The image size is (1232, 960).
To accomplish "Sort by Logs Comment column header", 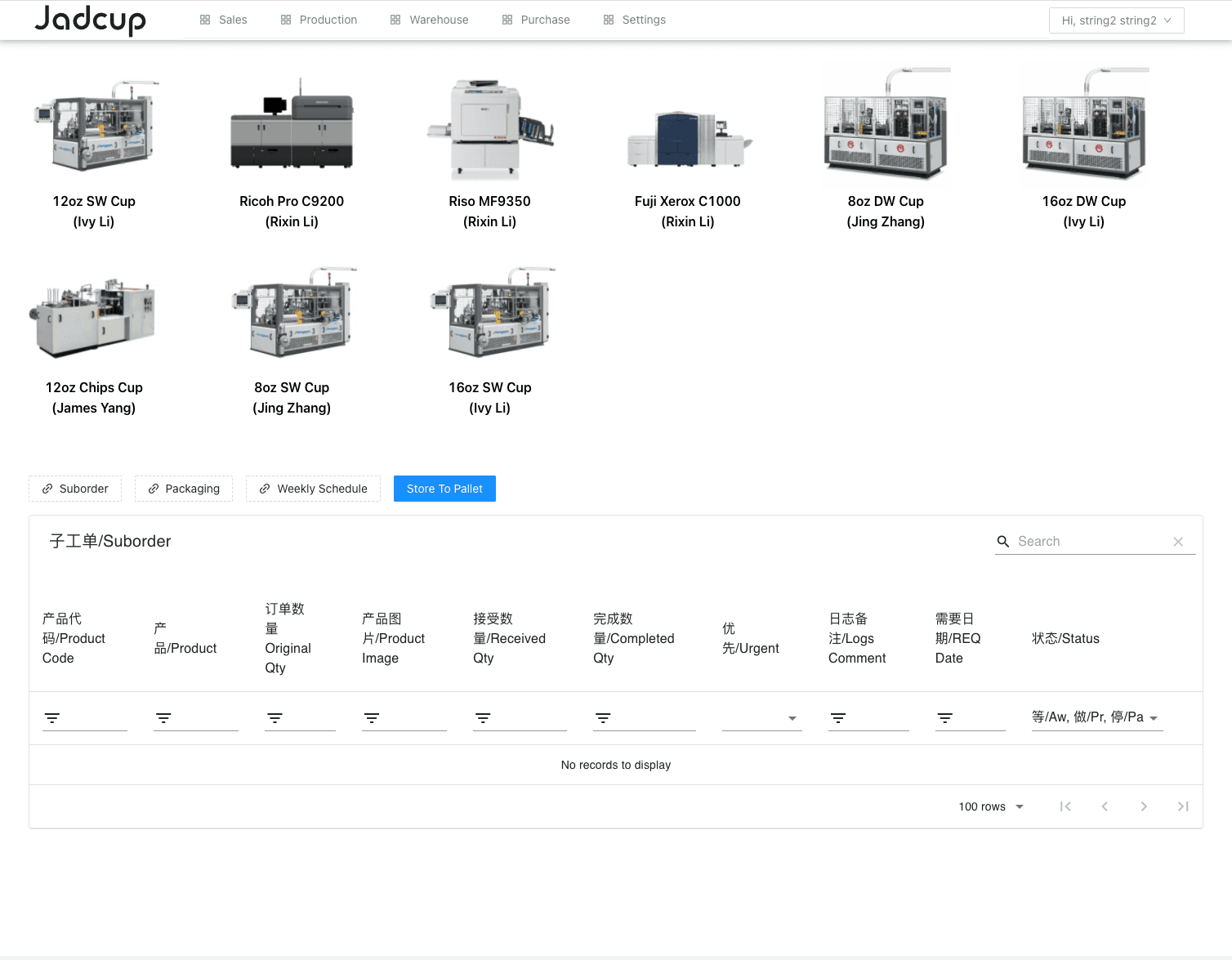I will point(857,638).
